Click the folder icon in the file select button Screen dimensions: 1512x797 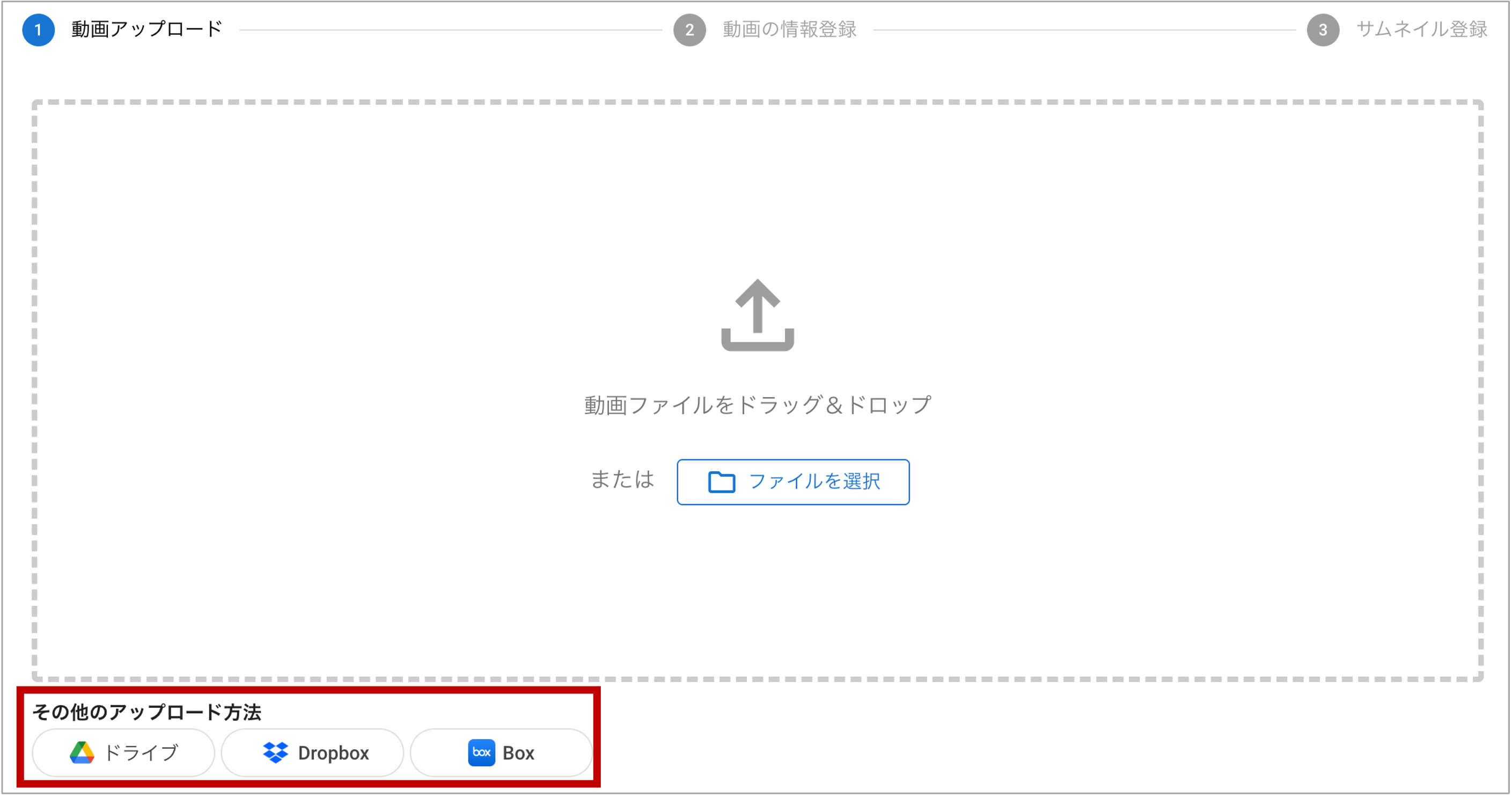click(x=721, y=482)
